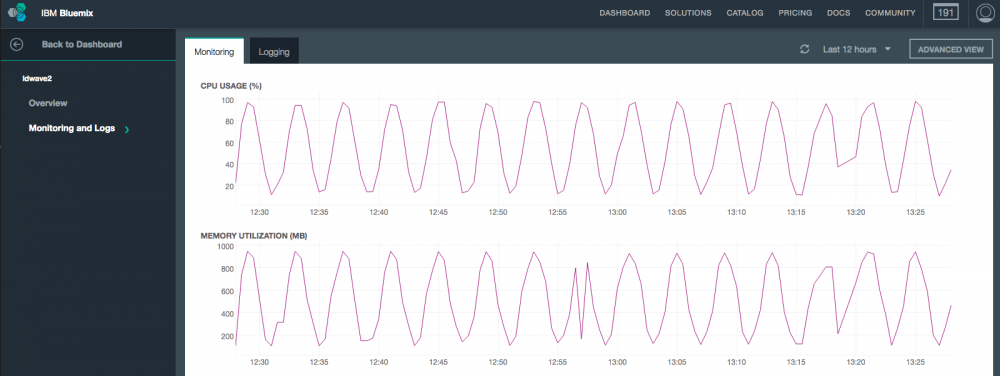Click the ADVANCED VIEW button
The image size is (1000, 376).
[951, 50]
